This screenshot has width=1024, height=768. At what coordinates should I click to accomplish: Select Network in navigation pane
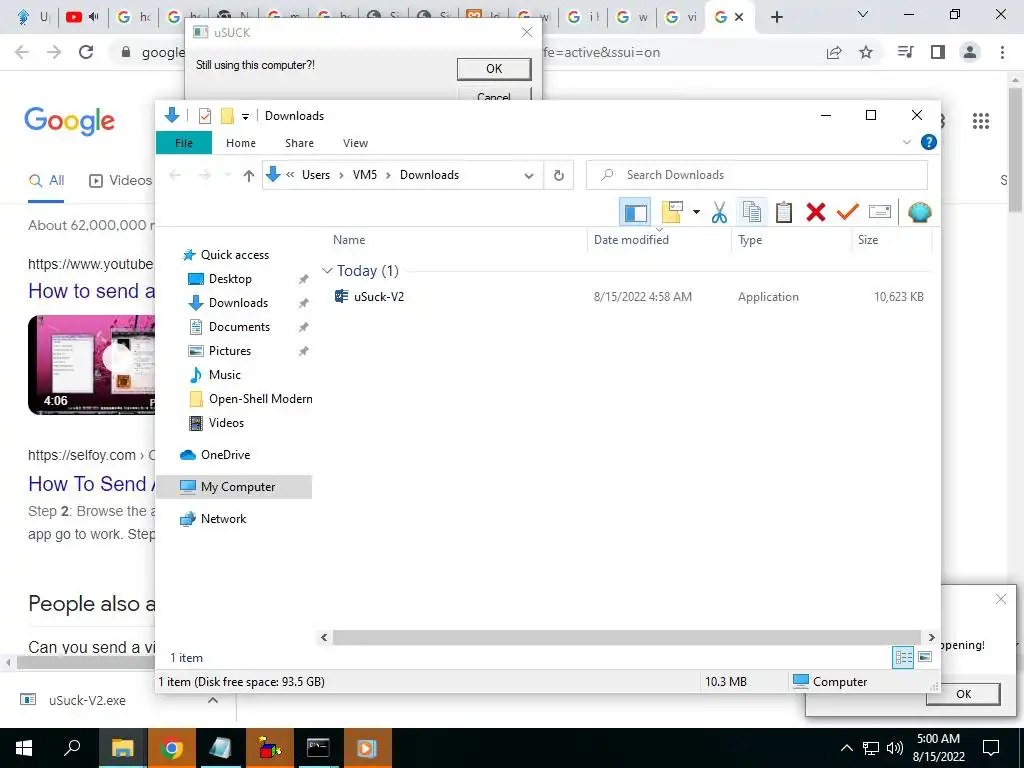tap(223, 519)
